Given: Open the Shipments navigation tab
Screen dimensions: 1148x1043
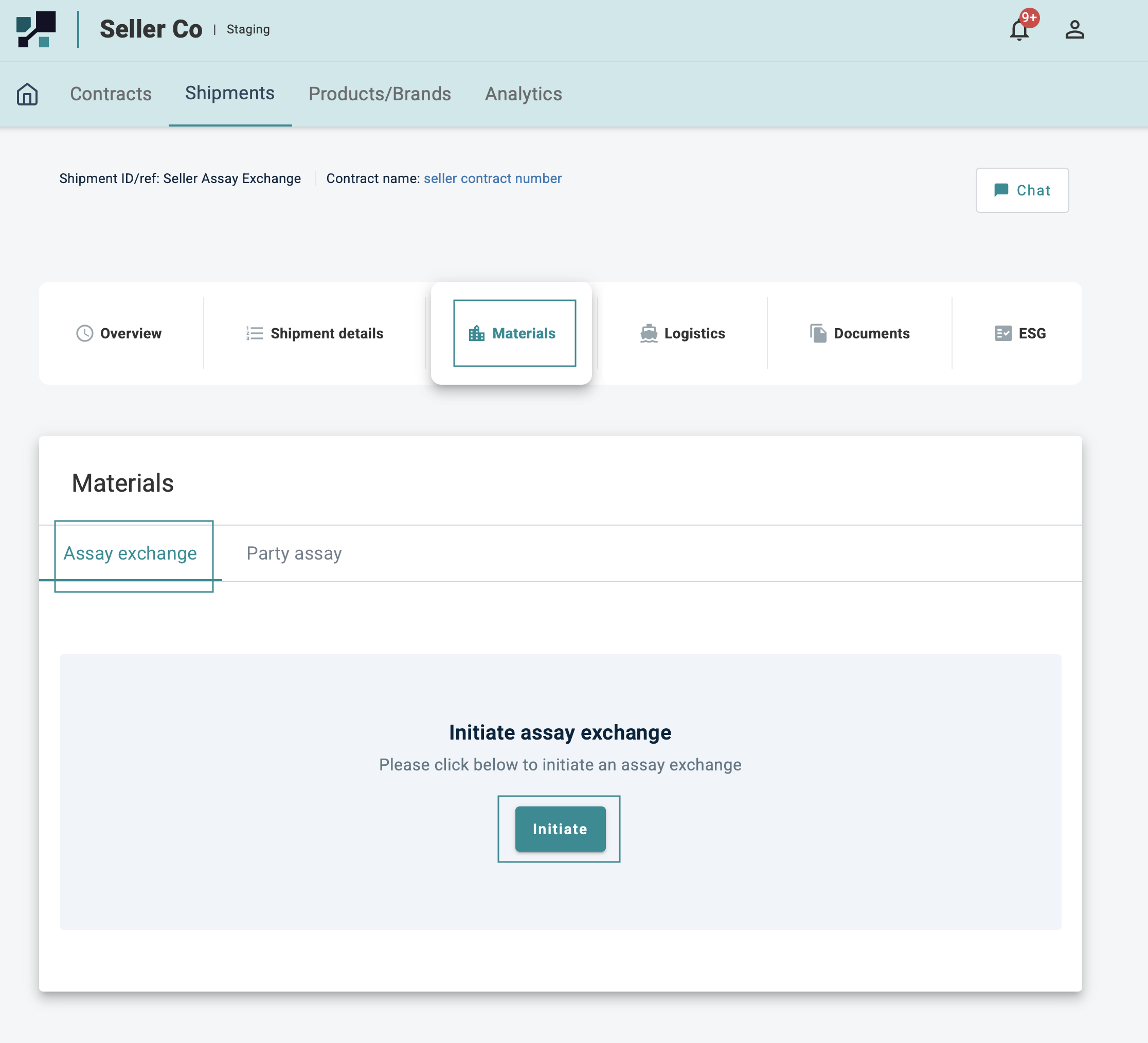Looking at the screenshot, I should [x=229, y=93].
